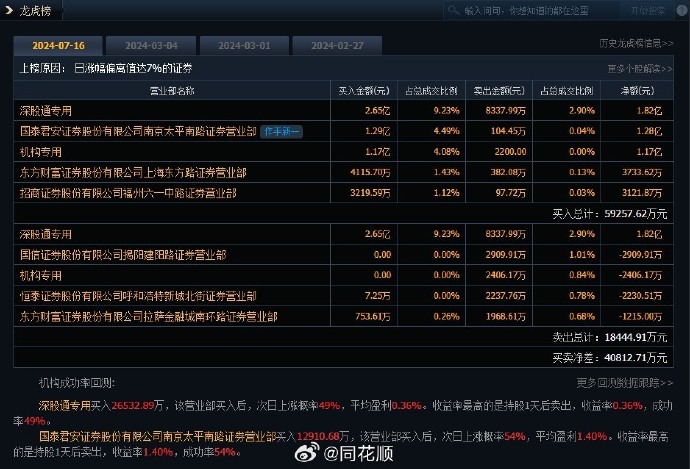Viewport: 690px width, 469px height.
Task: Select 机构专用 row with -2406.17万 net amount
Action: [x=343, y=275]
